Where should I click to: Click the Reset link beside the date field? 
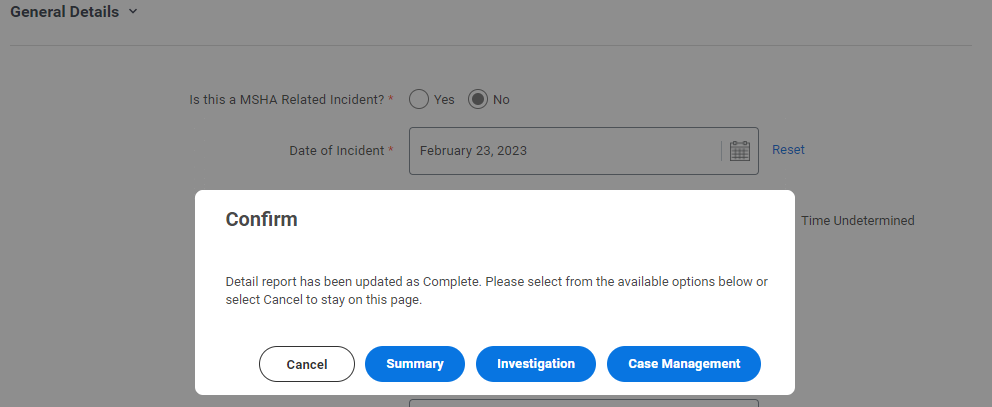788,150
